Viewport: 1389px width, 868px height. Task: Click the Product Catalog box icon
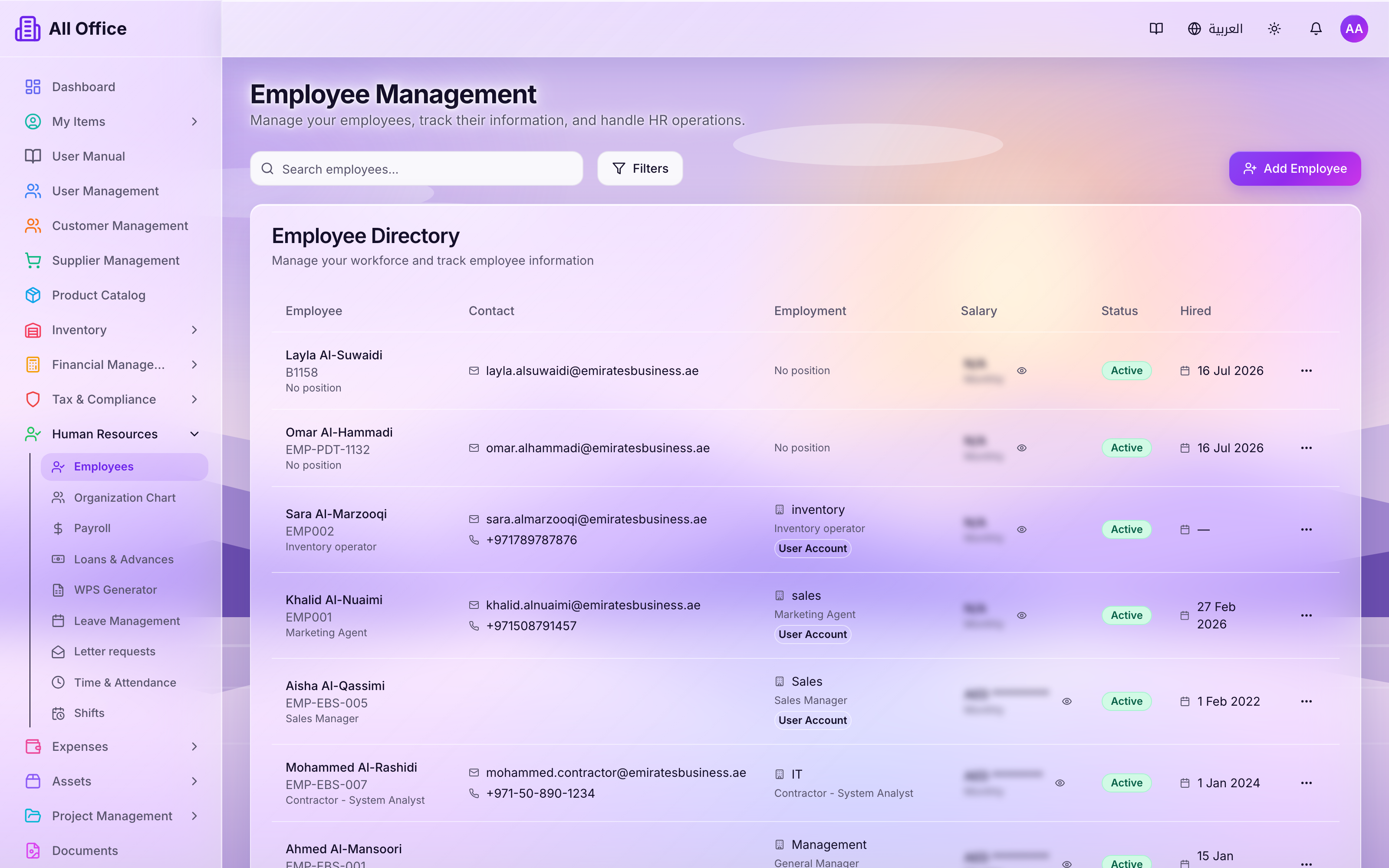pos(33,295)
